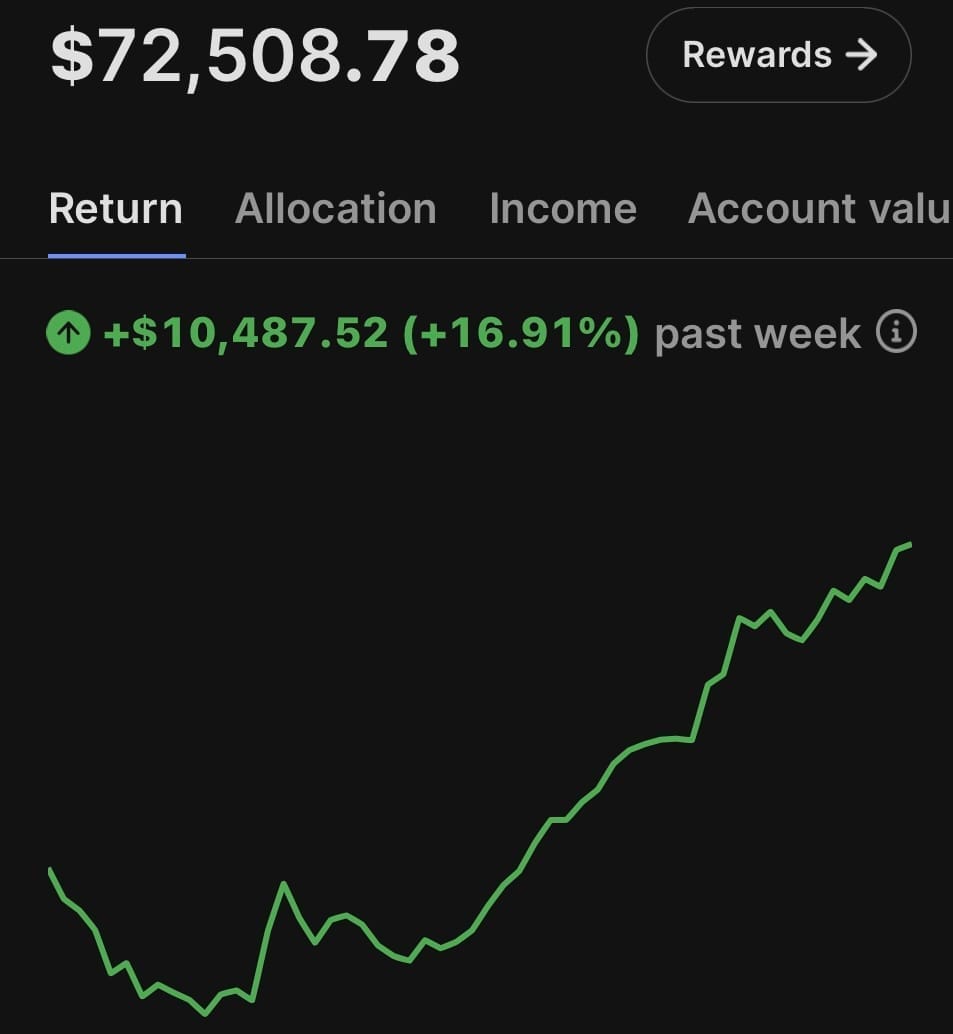The width and height of the screenshot is (953, 1034).
Task: Open the Income tab
Action: pyautogui.click(x=562, y=209)
